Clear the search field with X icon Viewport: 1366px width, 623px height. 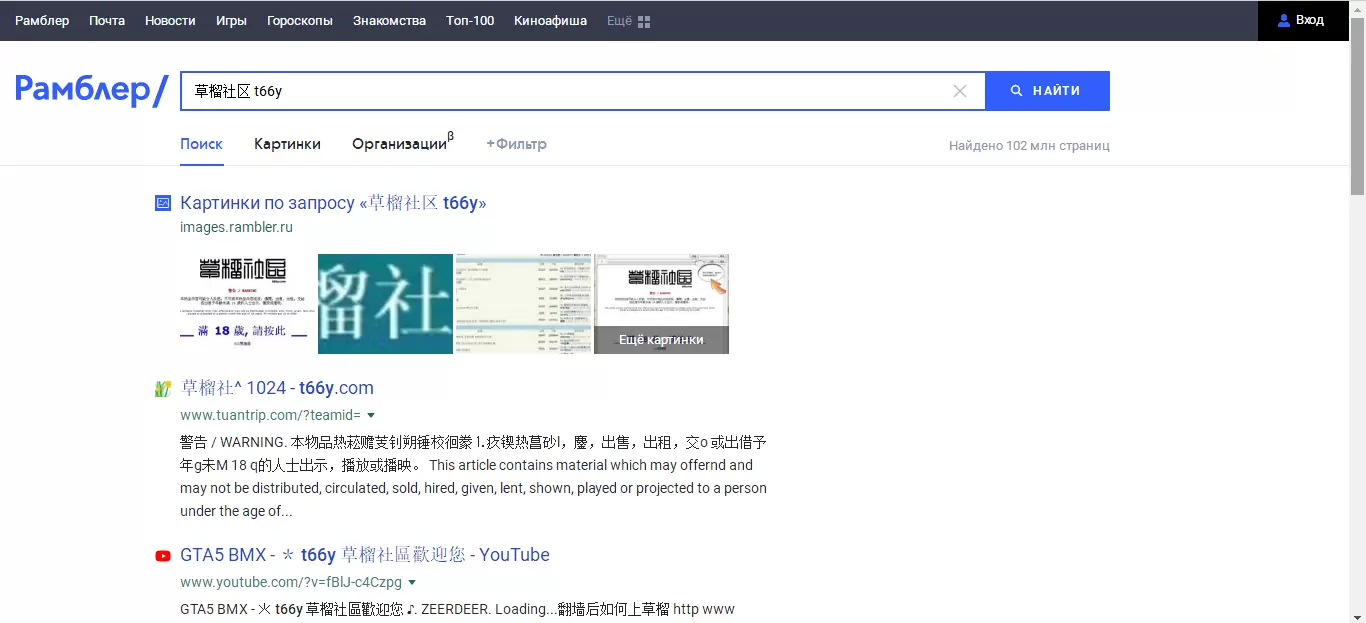[960, 91]
